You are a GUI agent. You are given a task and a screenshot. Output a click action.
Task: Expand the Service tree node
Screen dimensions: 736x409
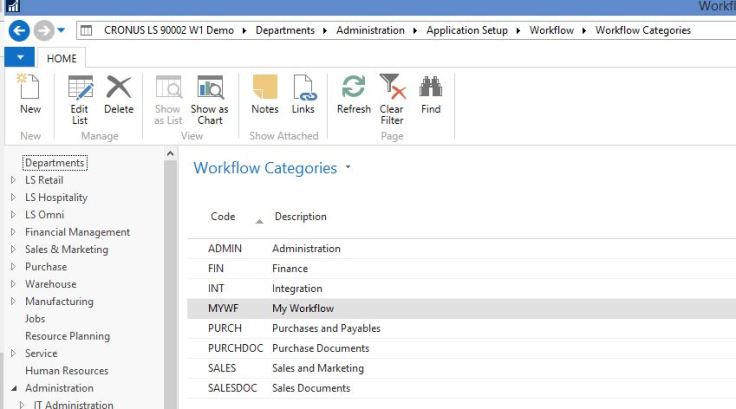pyautogui.click(x=13, y=353)
